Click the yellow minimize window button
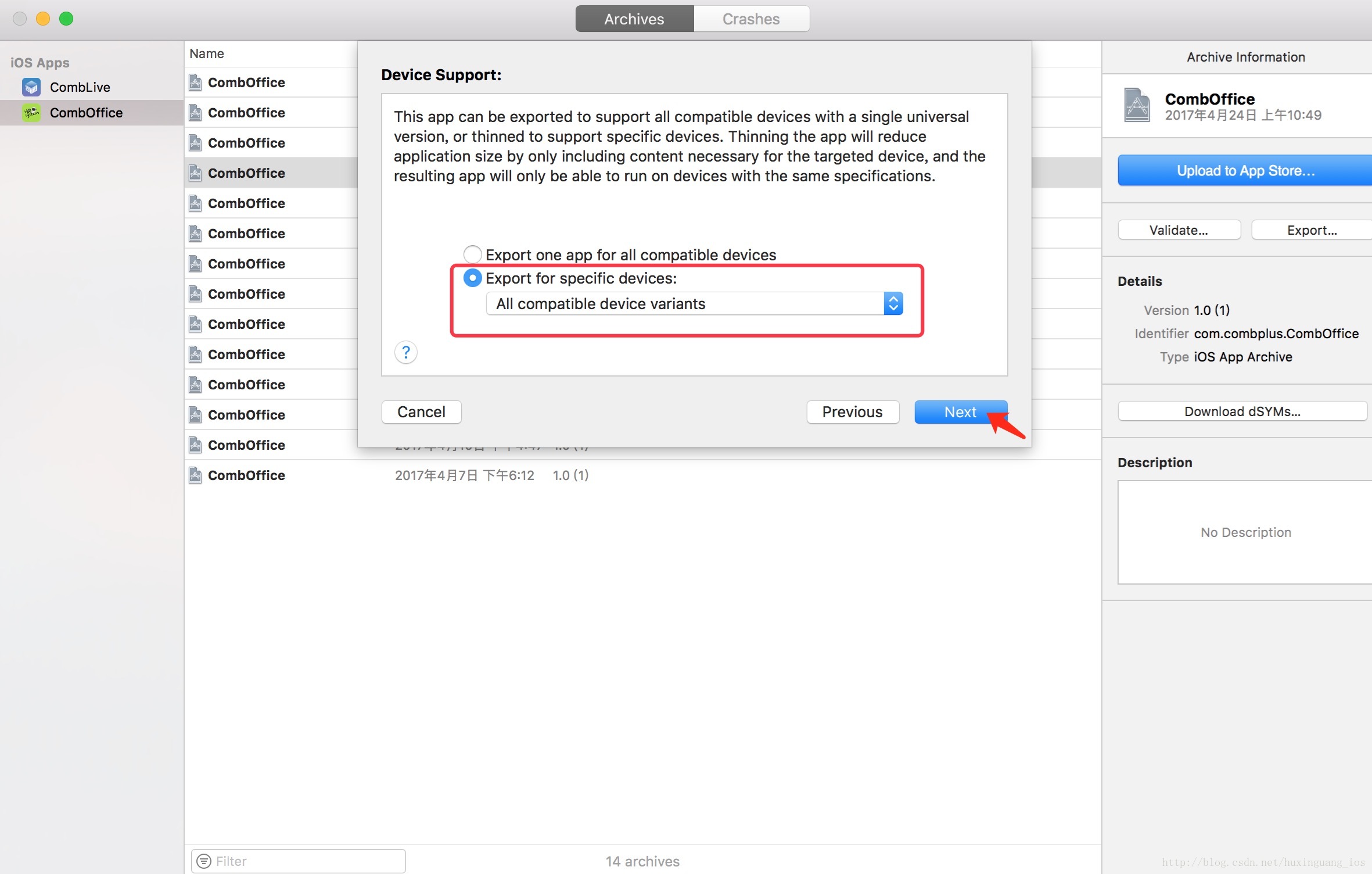Viewport: 1372px width, 874px height. pos(43,19)
